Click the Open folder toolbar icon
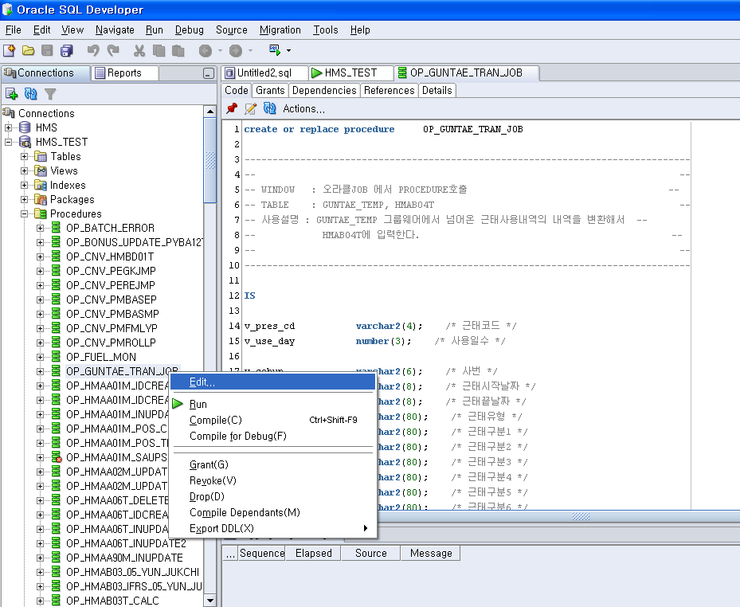 28,50
